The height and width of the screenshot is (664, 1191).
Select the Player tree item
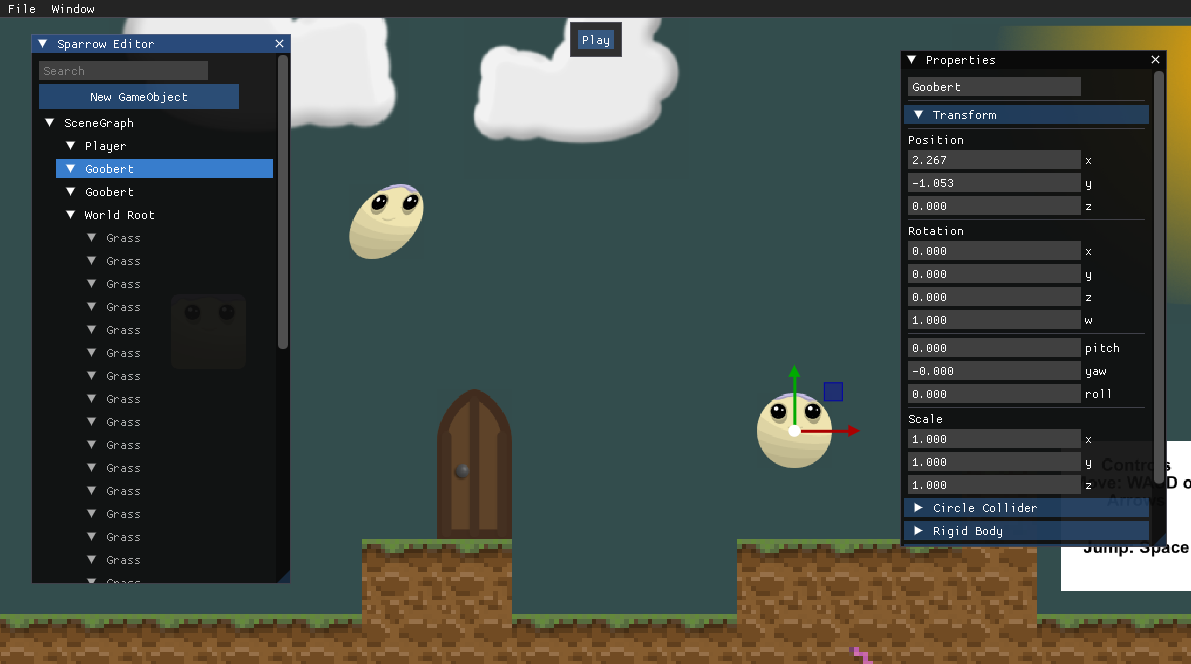point(106,146)
